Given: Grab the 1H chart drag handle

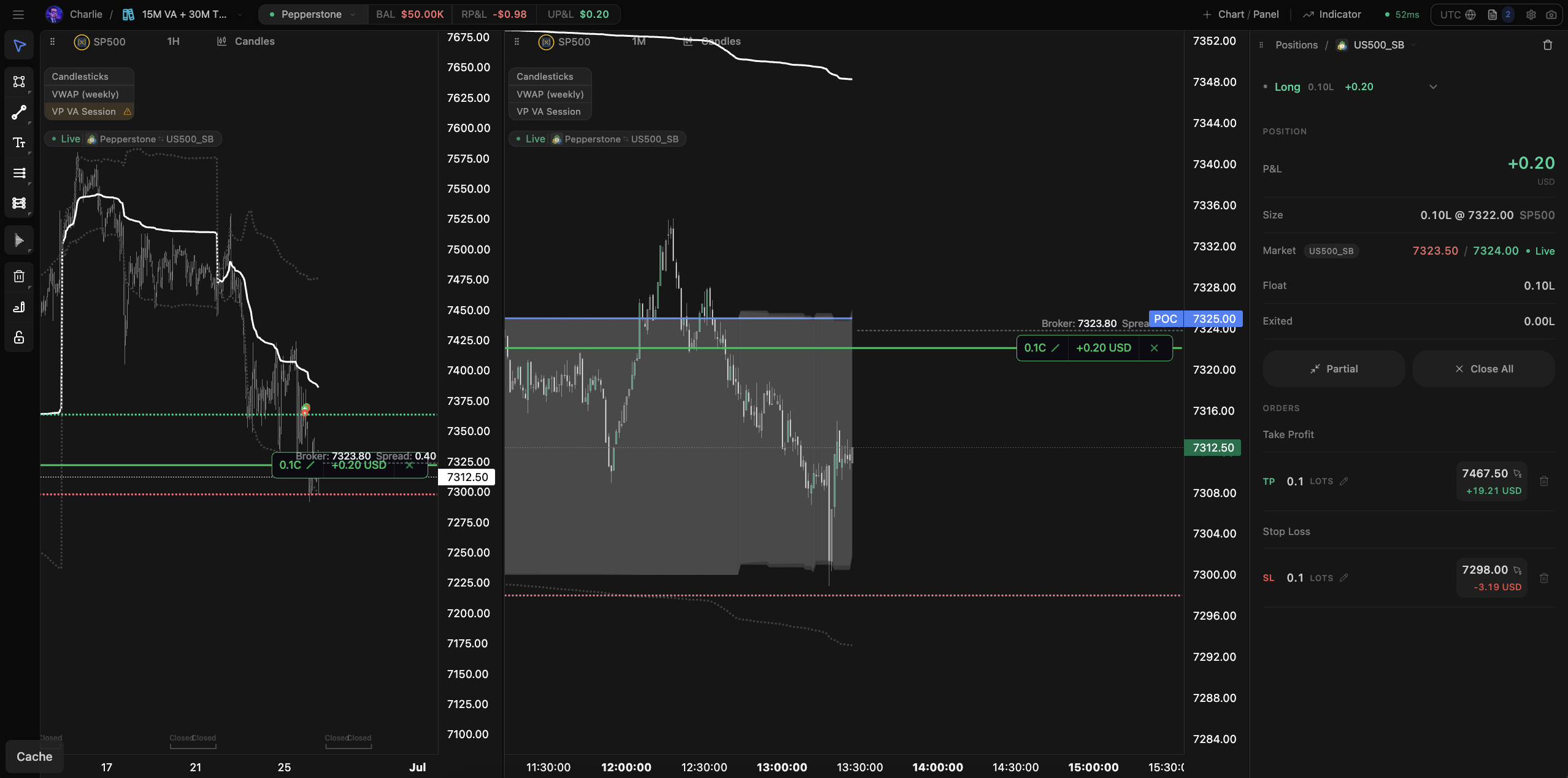Looking at the screenshot, I should coord(52,41).
